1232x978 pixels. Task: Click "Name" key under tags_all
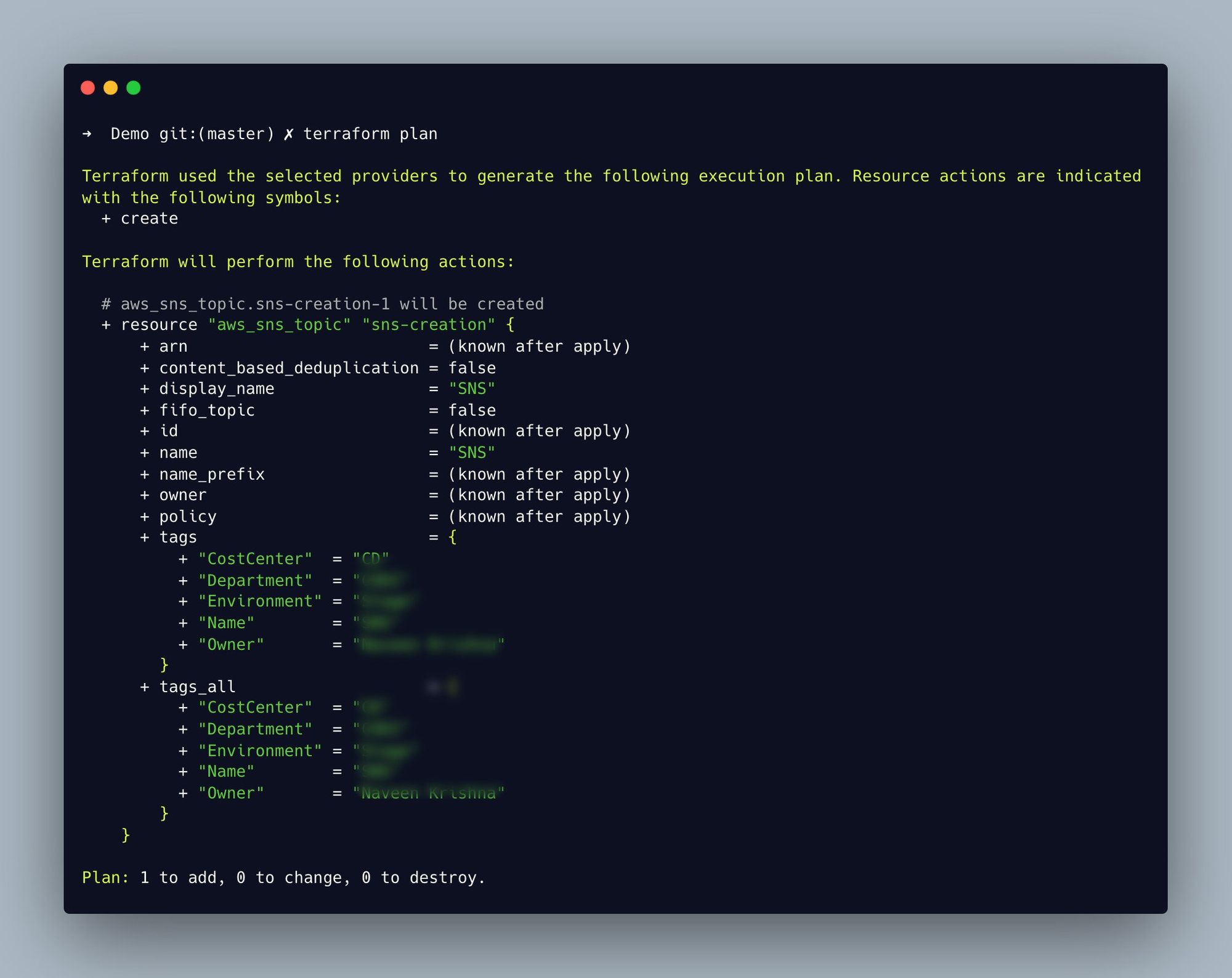(x=226, y=772)
